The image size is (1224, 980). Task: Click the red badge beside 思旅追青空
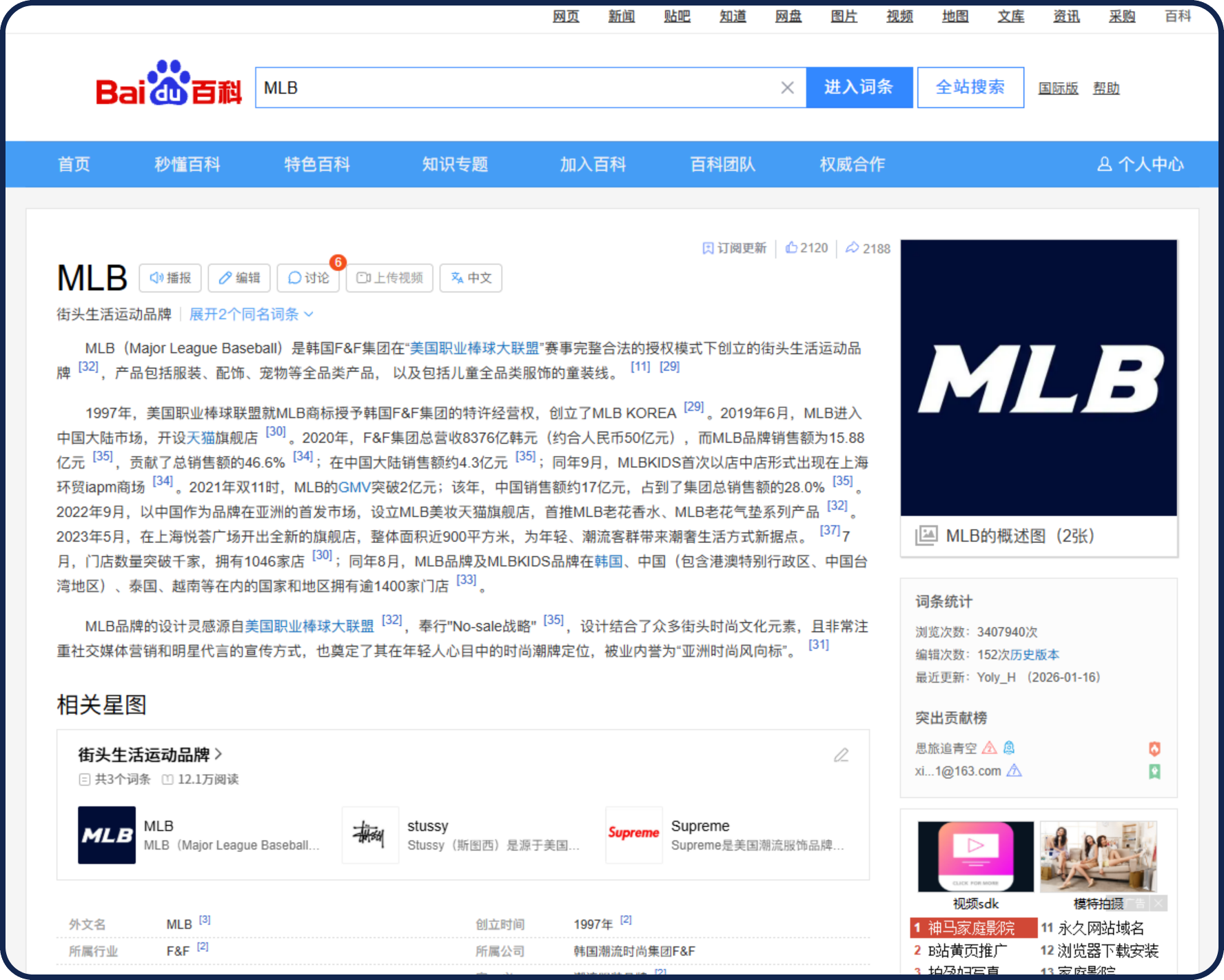point(1155,748)
